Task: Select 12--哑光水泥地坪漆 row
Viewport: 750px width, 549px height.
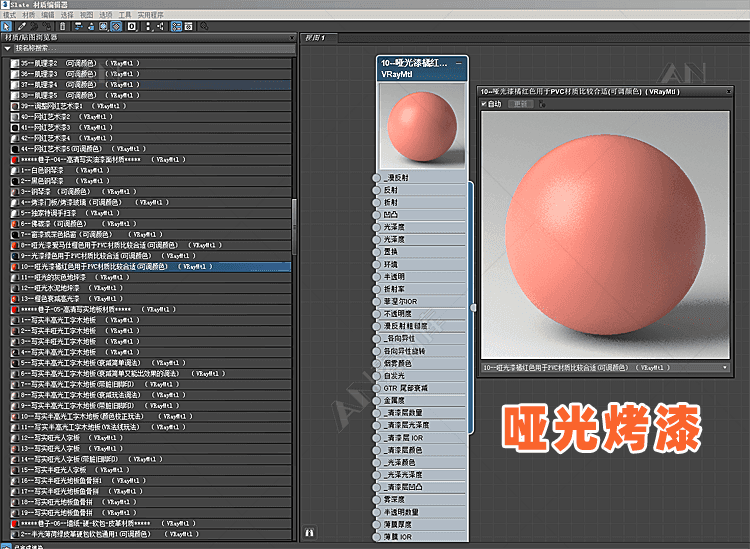Action: click(151, 288)
